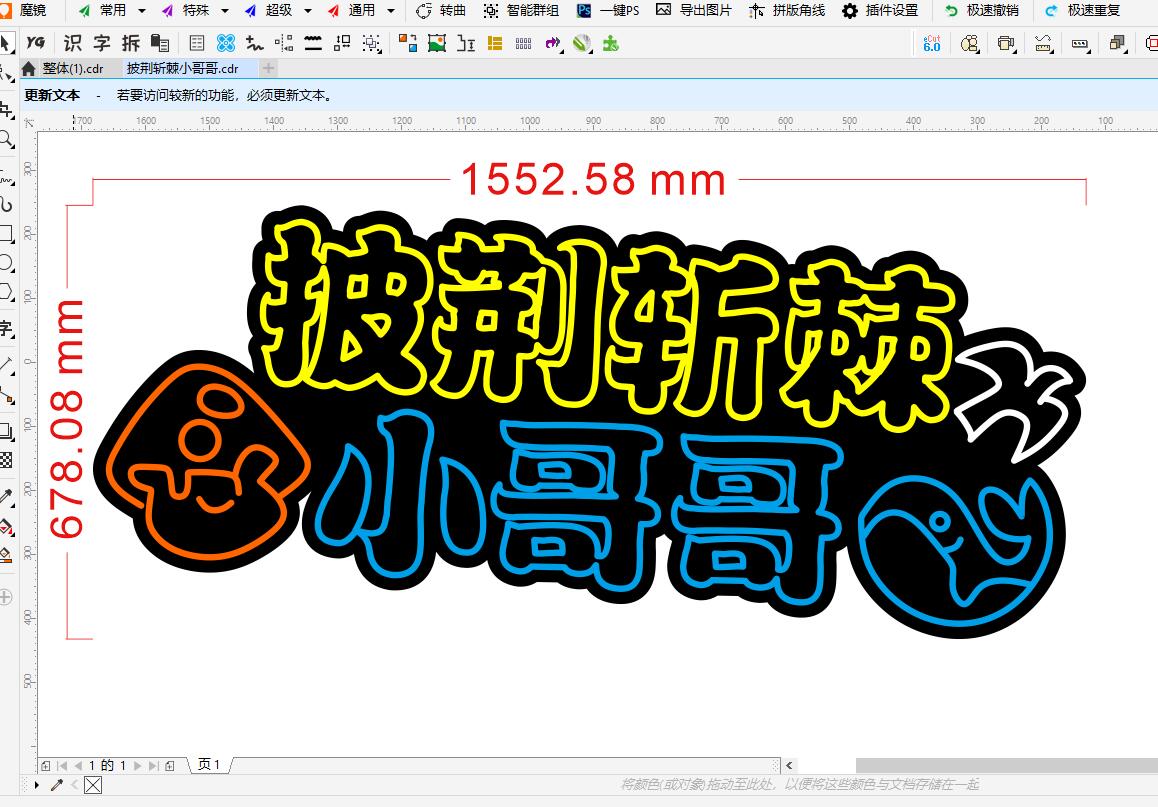Expand the 通用 dropdown arrow
The width and height of the screenshot is (1158, 807).
click(391, 11)
